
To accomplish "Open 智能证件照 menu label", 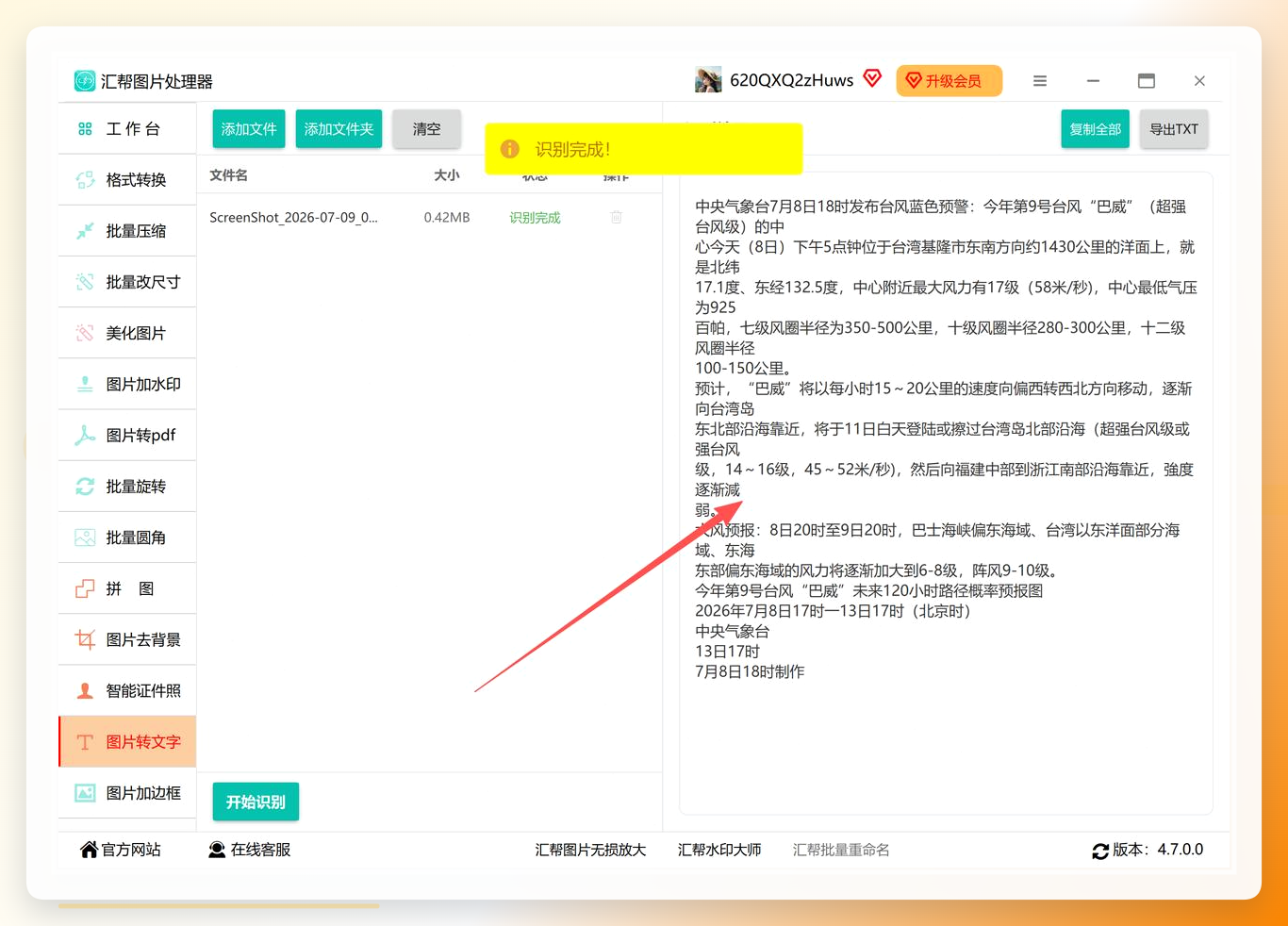I will (x=143, y=691).
